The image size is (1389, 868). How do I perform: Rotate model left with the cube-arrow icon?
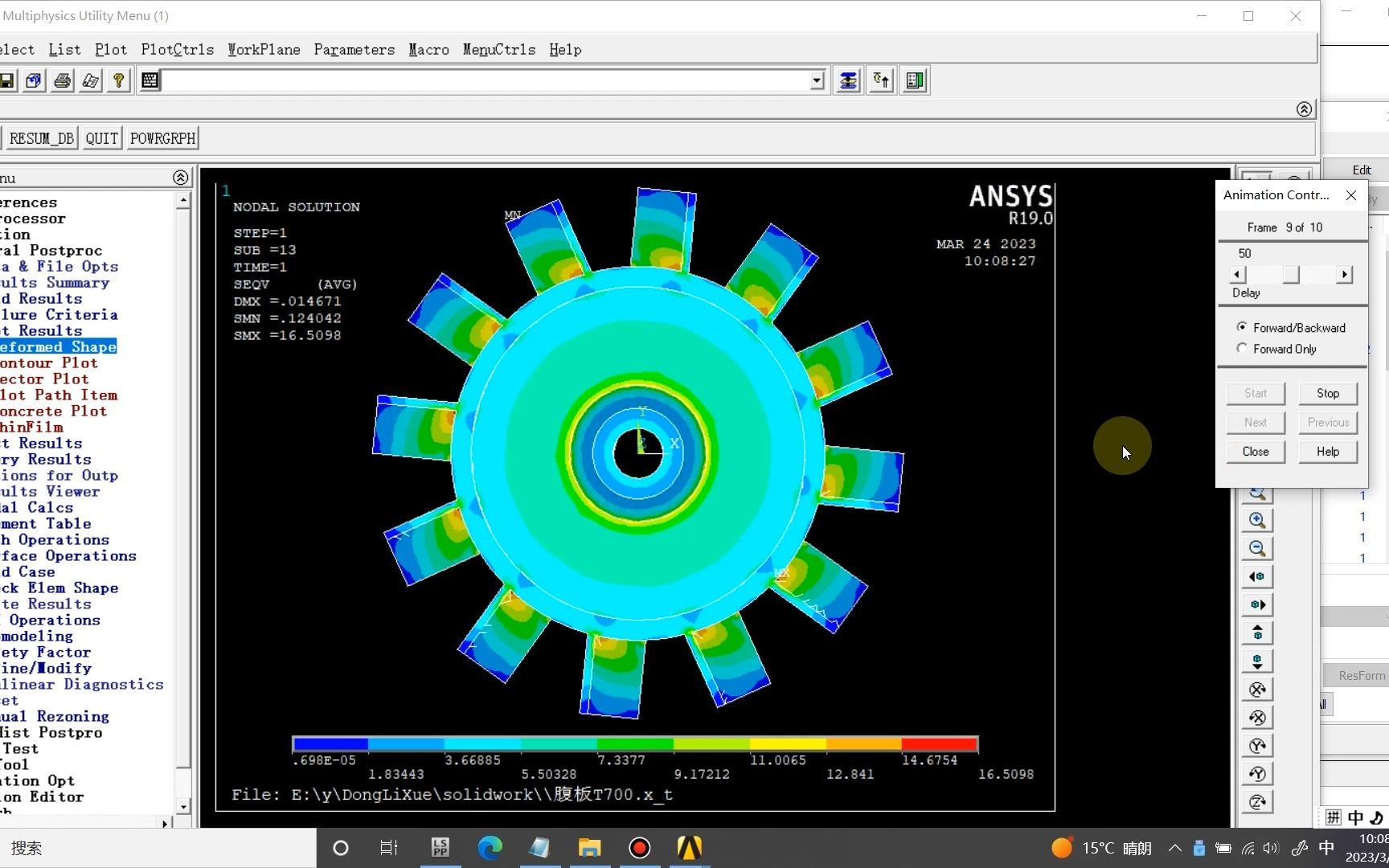(x=1256, y=576)
